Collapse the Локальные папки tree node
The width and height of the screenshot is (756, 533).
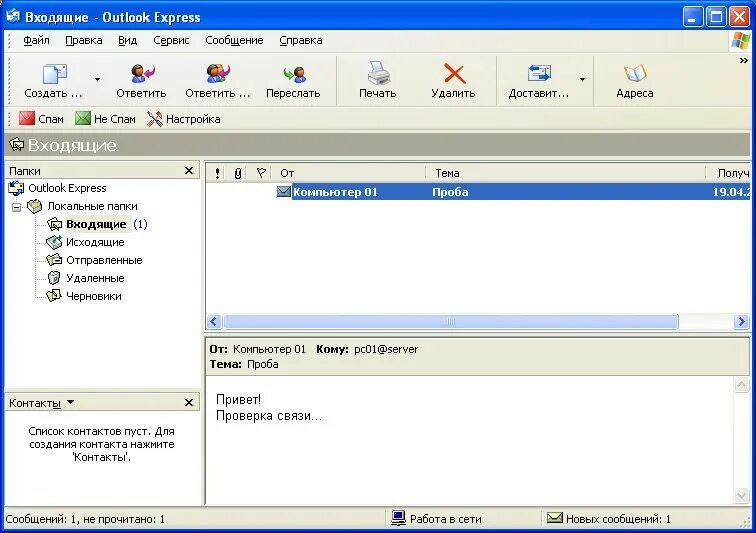pos(16,207)
